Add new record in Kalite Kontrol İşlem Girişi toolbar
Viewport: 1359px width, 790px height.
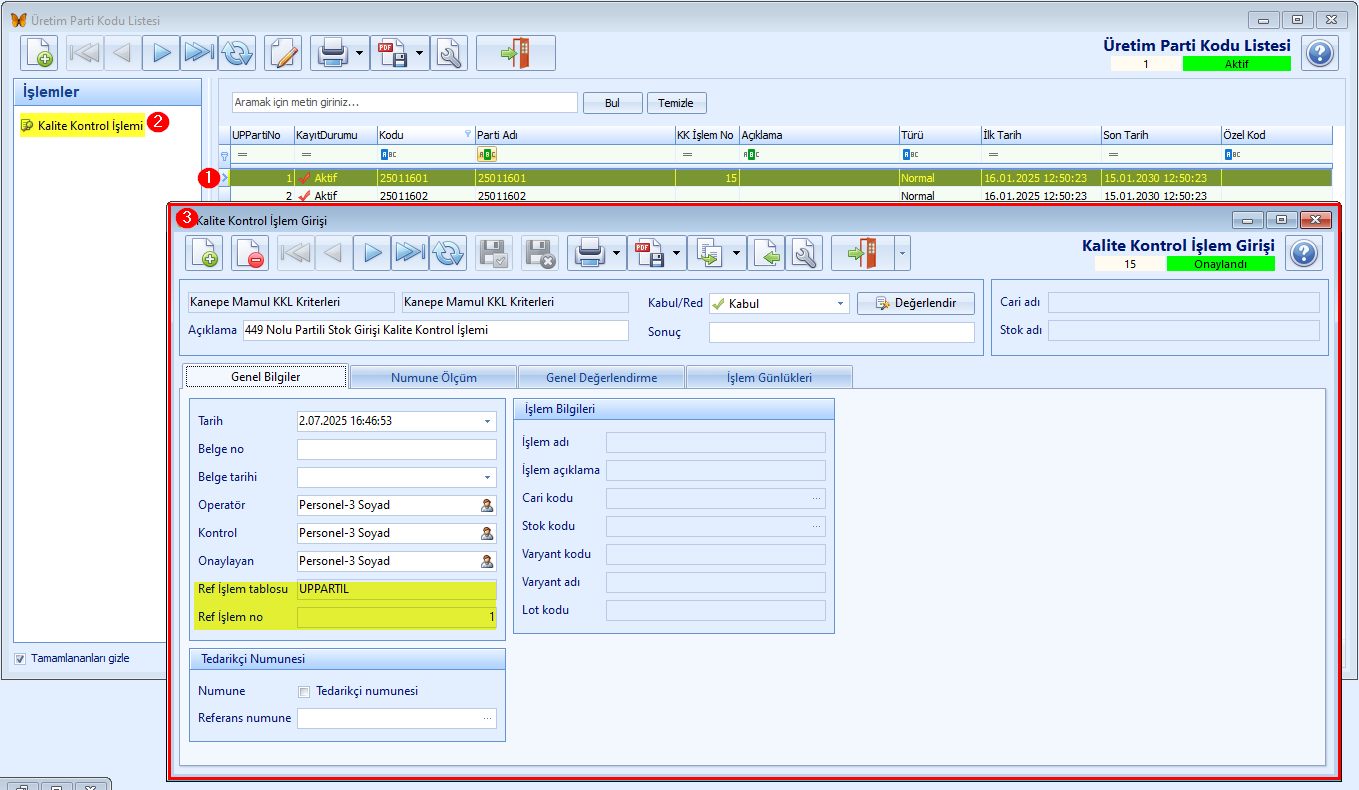click(x=204, y=254)
